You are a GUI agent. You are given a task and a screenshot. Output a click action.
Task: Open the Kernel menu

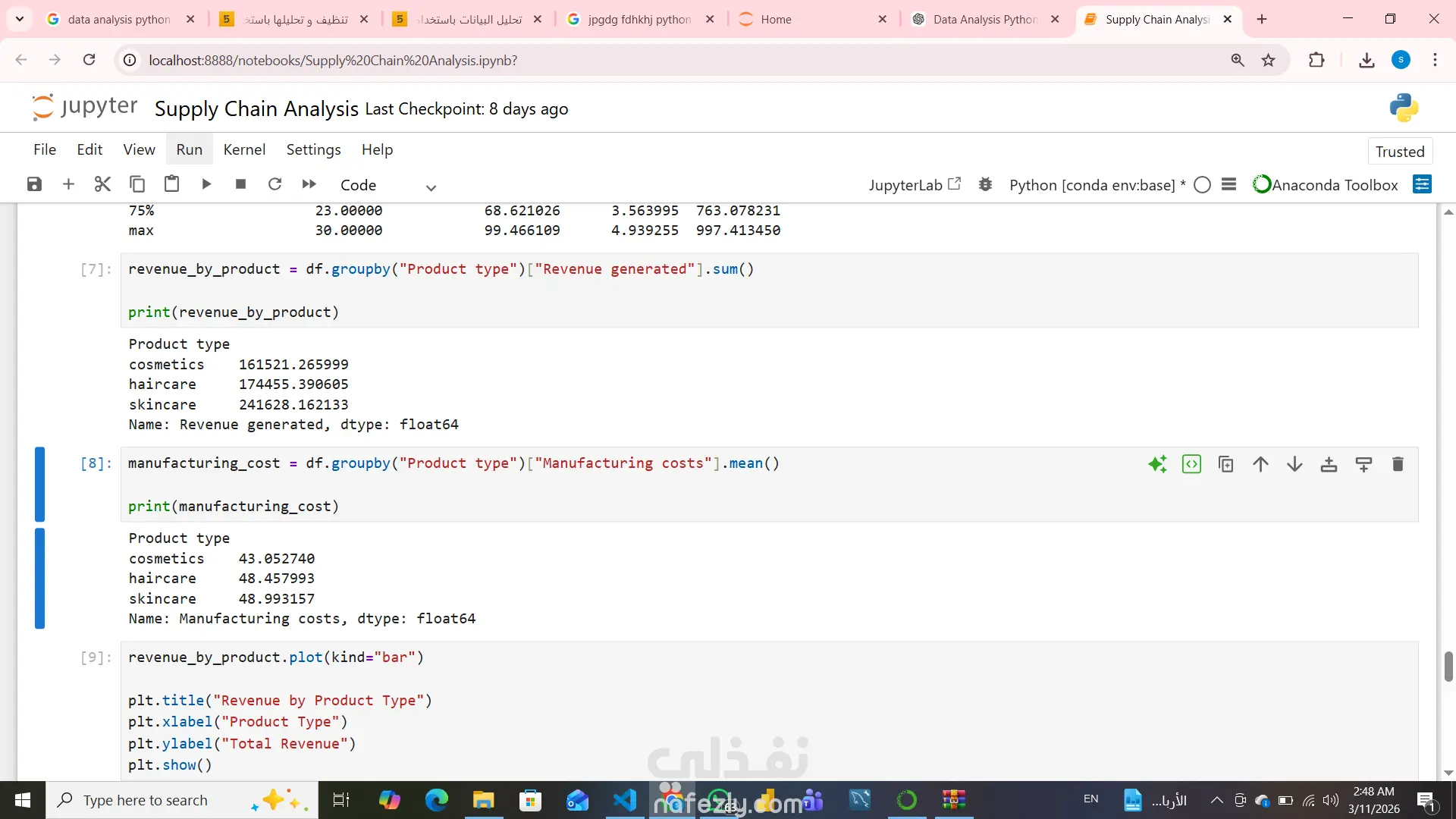[x=244, y=149]
